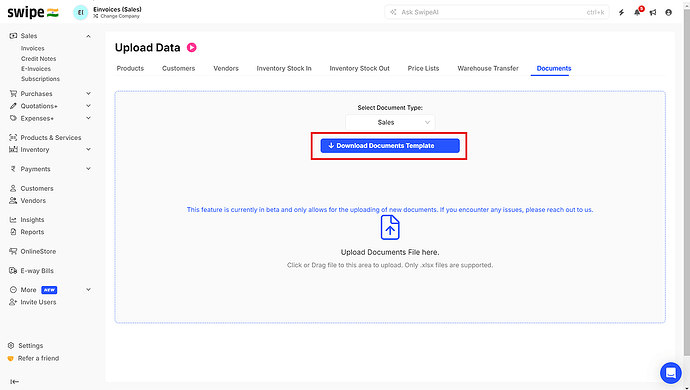Click the Inventory sidebar icon

point(13,150)
